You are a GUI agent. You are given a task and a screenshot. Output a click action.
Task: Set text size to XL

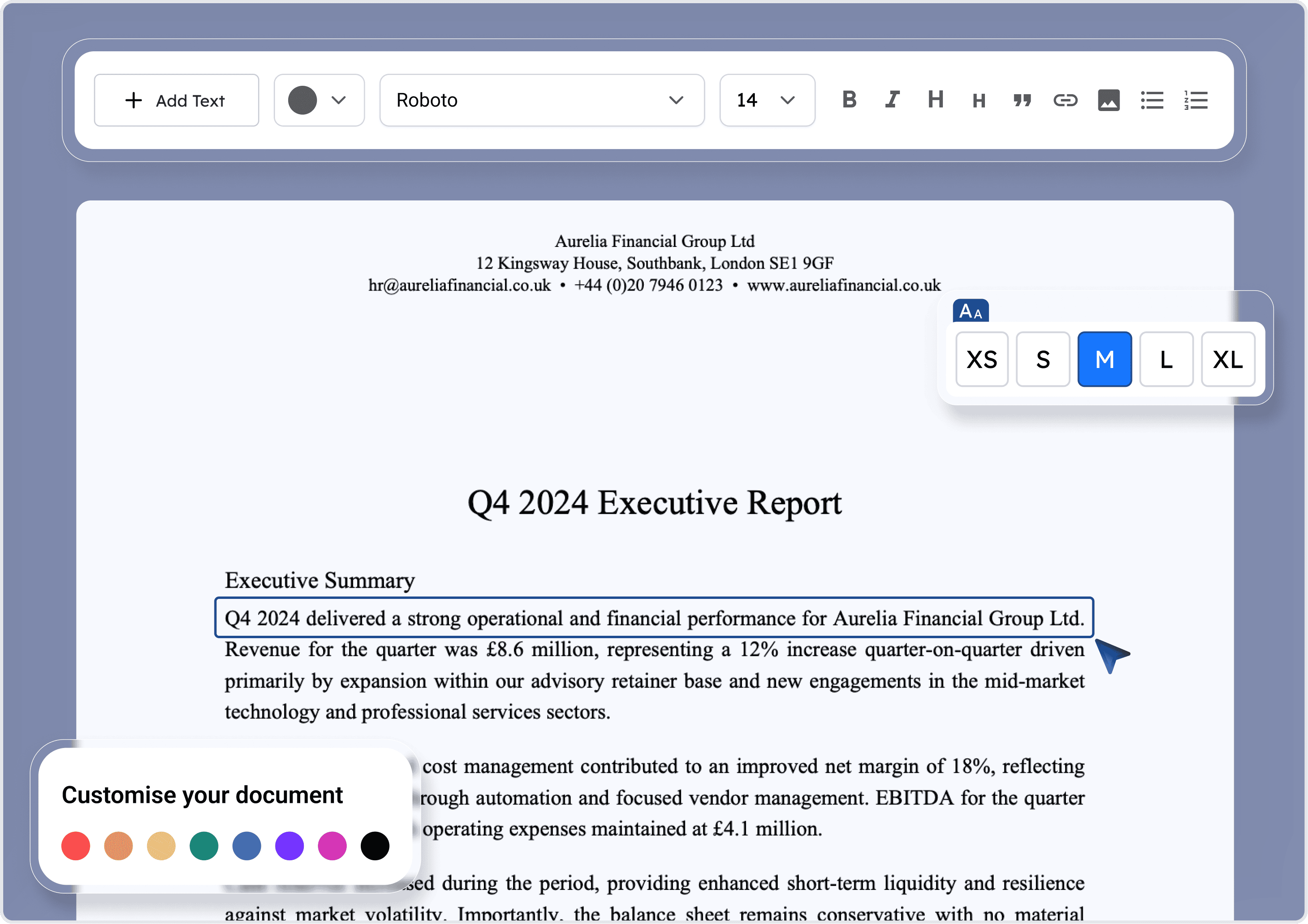tap(1228, 360)
